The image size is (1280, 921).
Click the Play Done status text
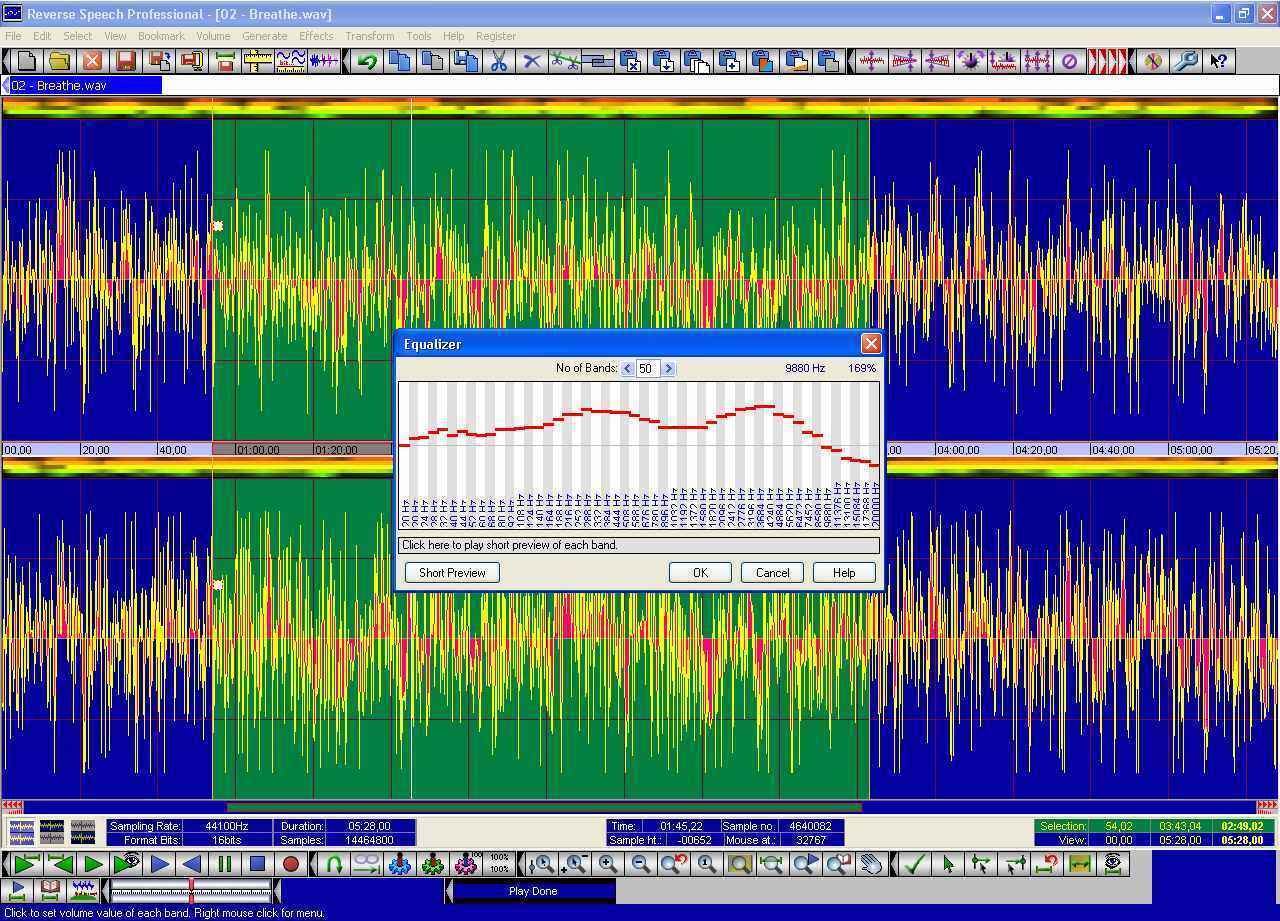click(533, 891)
